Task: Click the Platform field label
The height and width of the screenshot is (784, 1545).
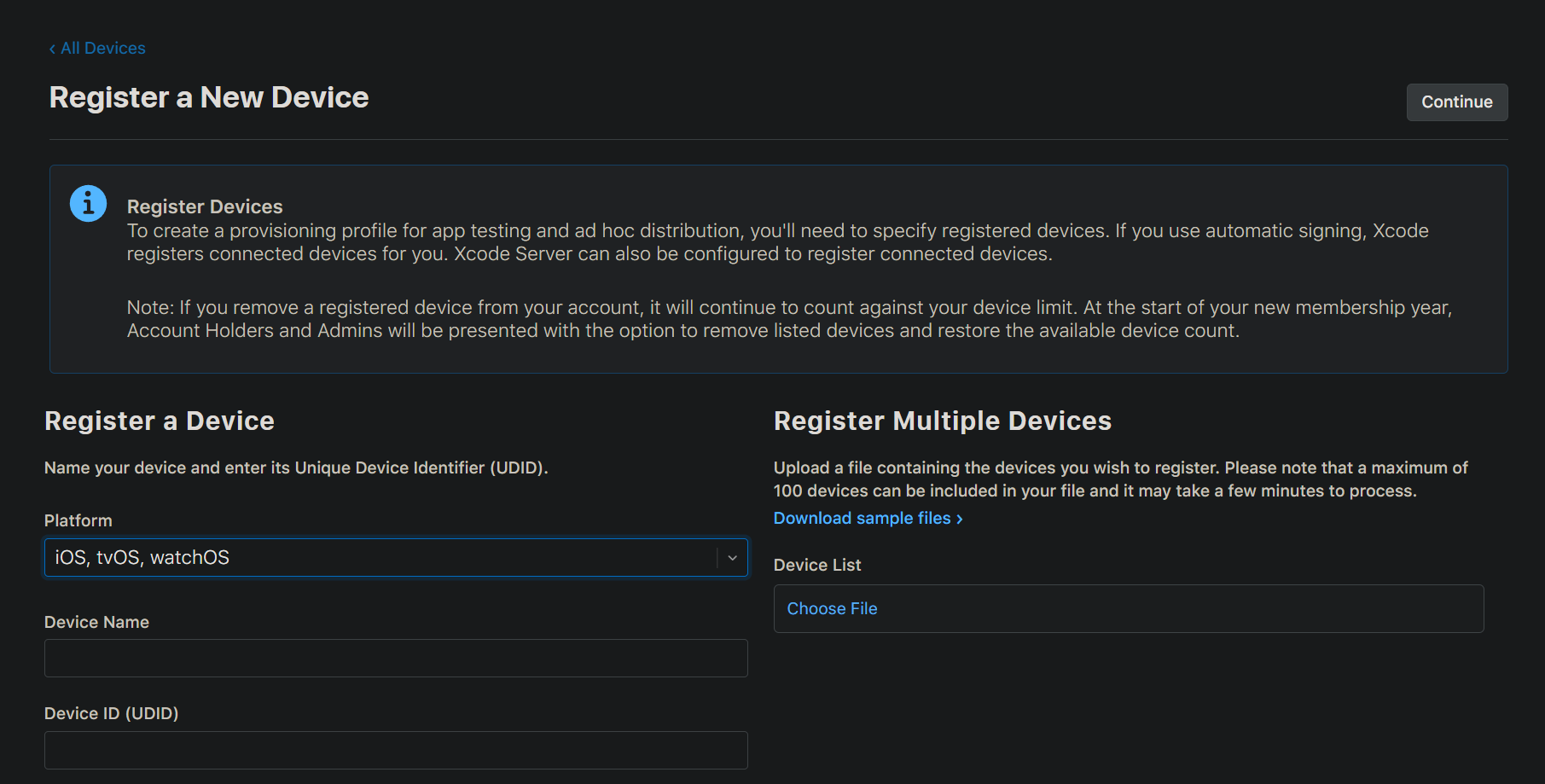Action: pos(78,520)
